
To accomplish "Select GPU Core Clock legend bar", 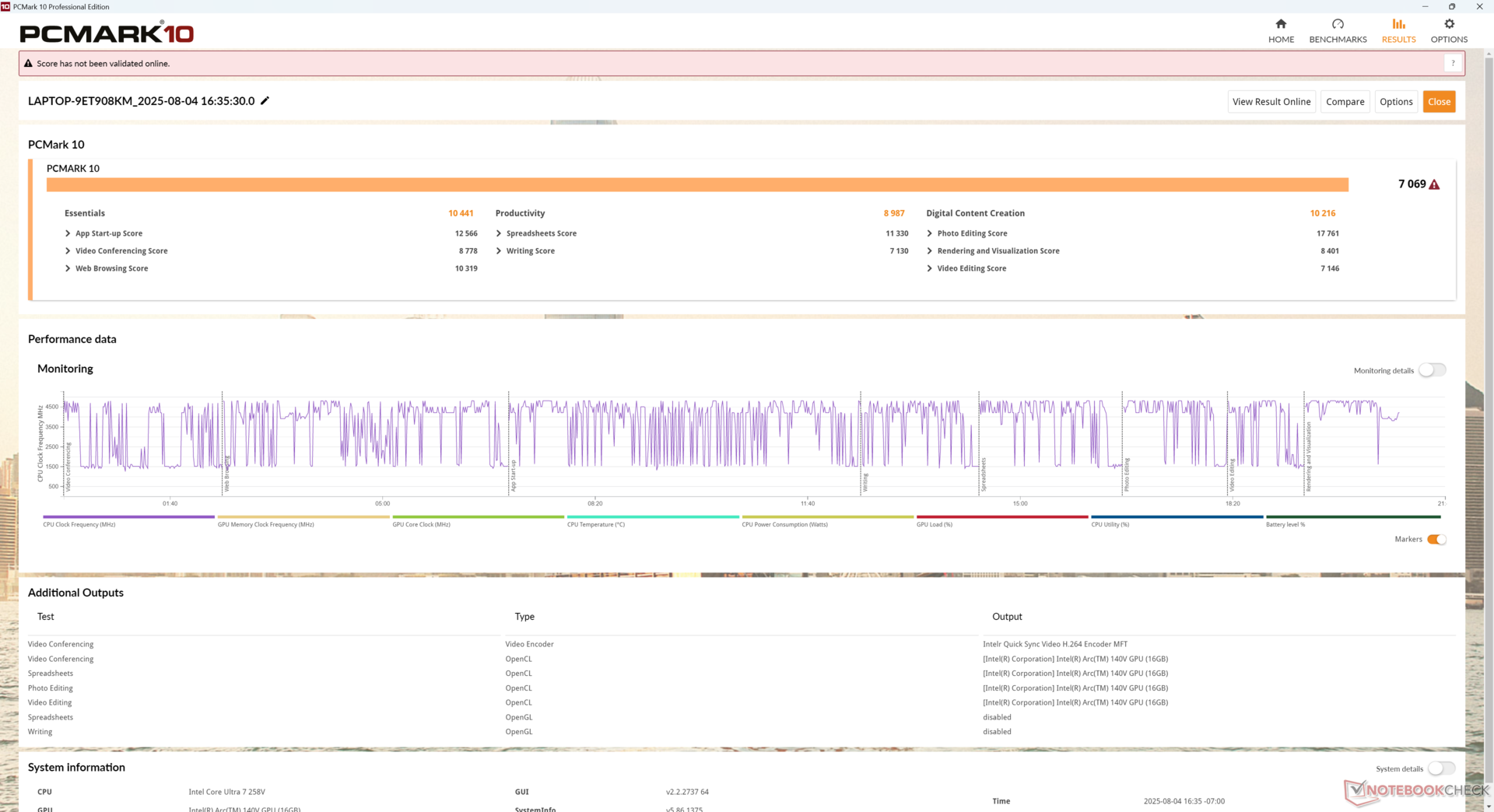I will [x=478, y=516].
